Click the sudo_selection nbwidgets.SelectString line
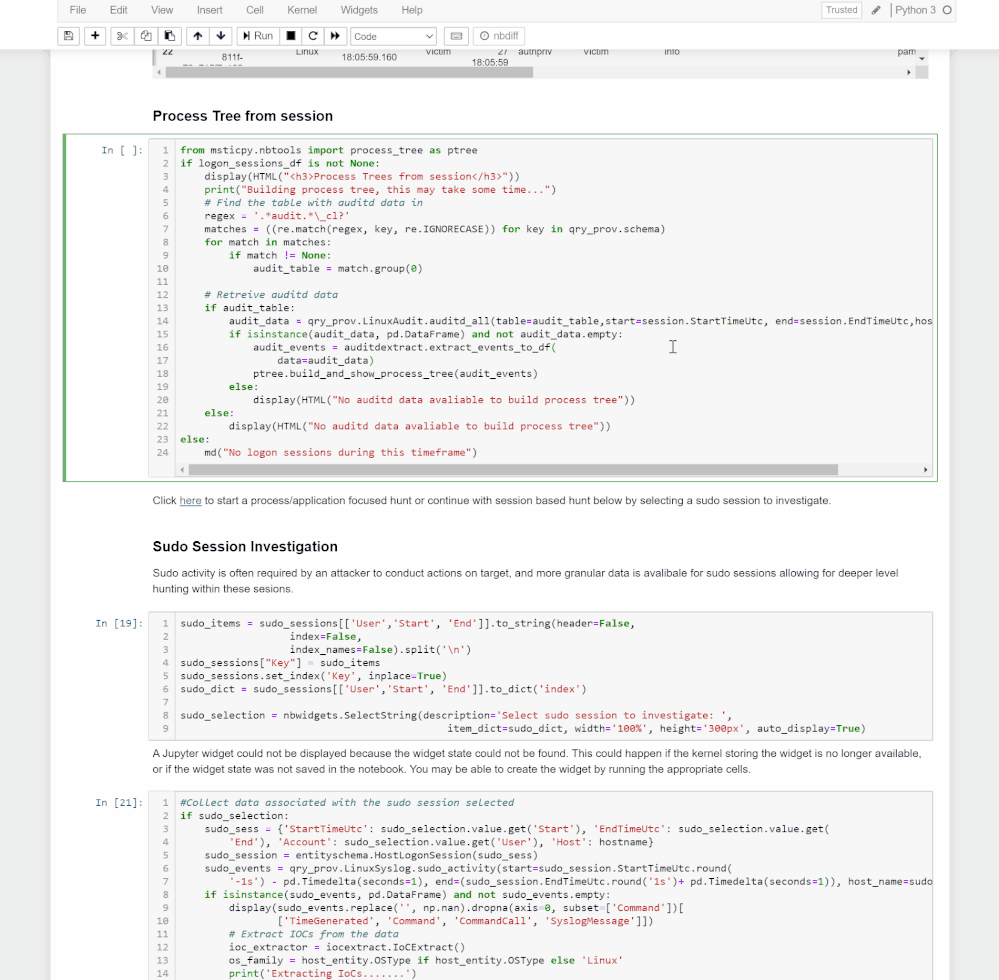999x980 pixels. pos(456,716)
